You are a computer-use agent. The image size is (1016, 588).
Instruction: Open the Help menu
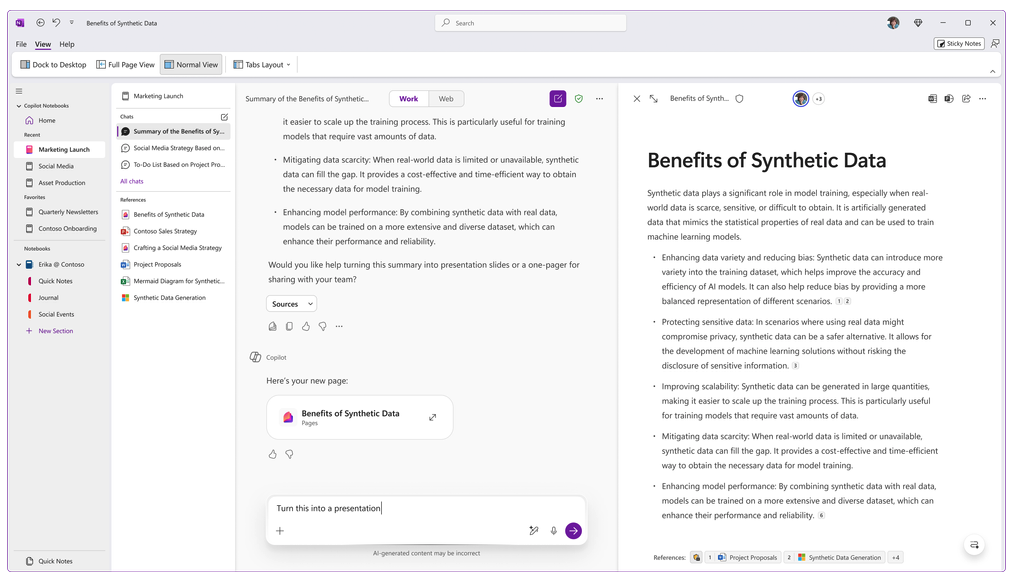[67, 44]
